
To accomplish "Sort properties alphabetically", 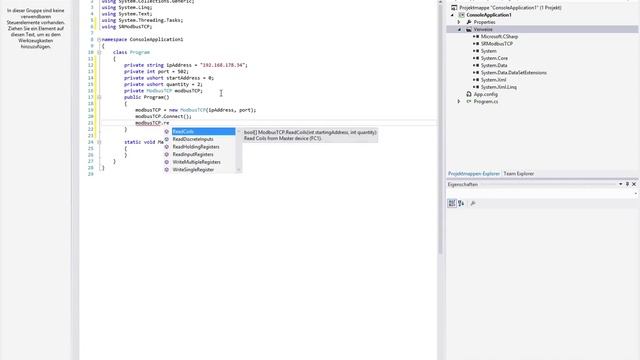I will pos(461,203).
